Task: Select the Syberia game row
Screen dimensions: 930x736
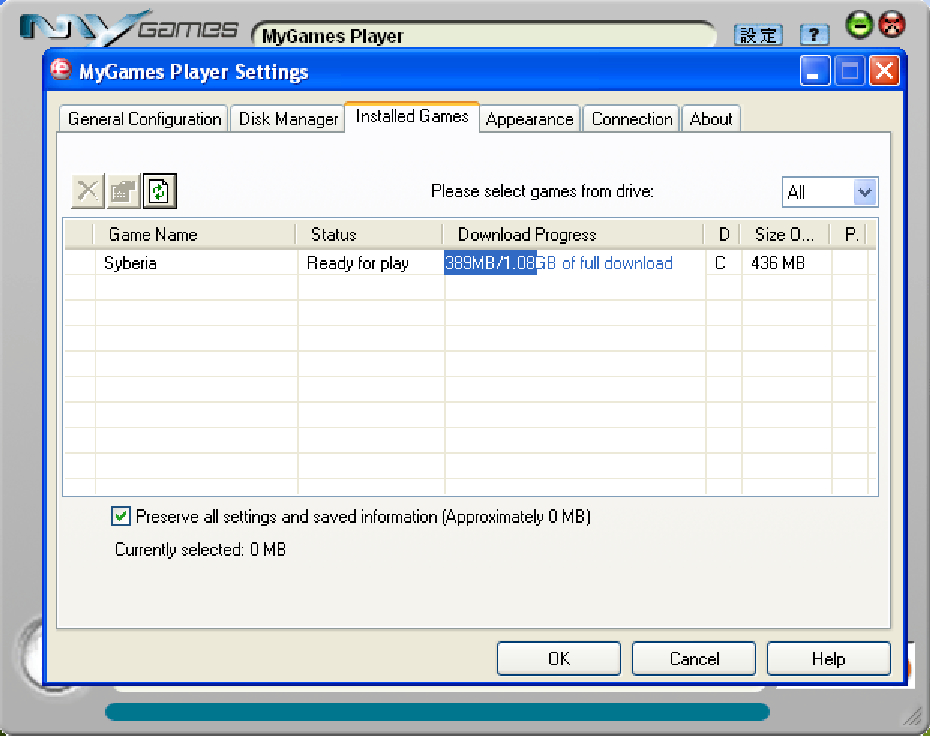Action: pos(470,263)
